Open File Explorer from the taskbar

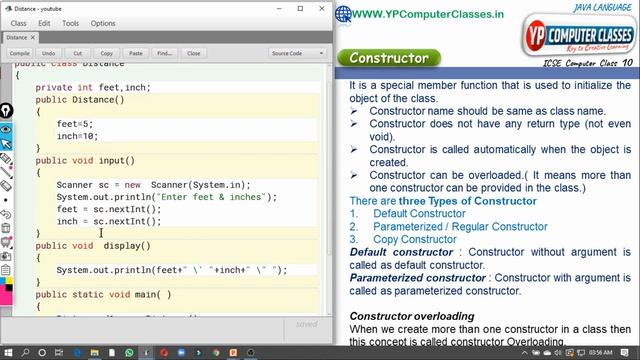pyautogui.click(x=94, y=353)
